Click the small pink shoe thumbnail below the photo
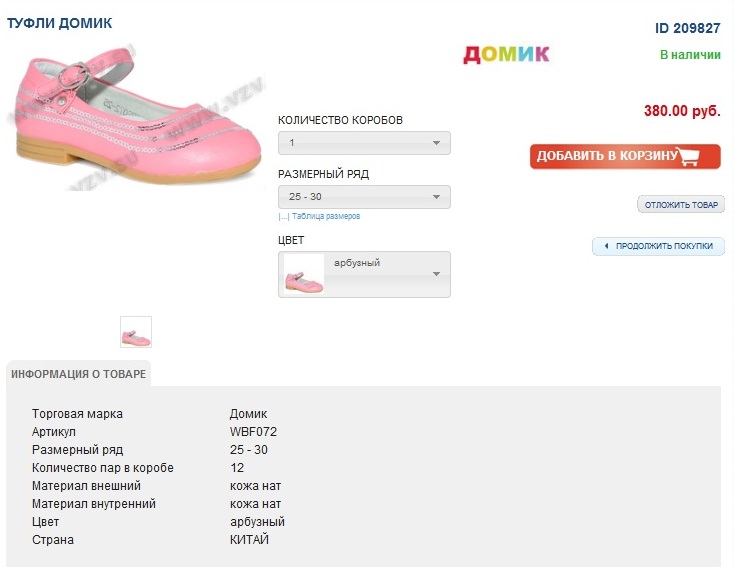734x567 pixels. [136, 332]
